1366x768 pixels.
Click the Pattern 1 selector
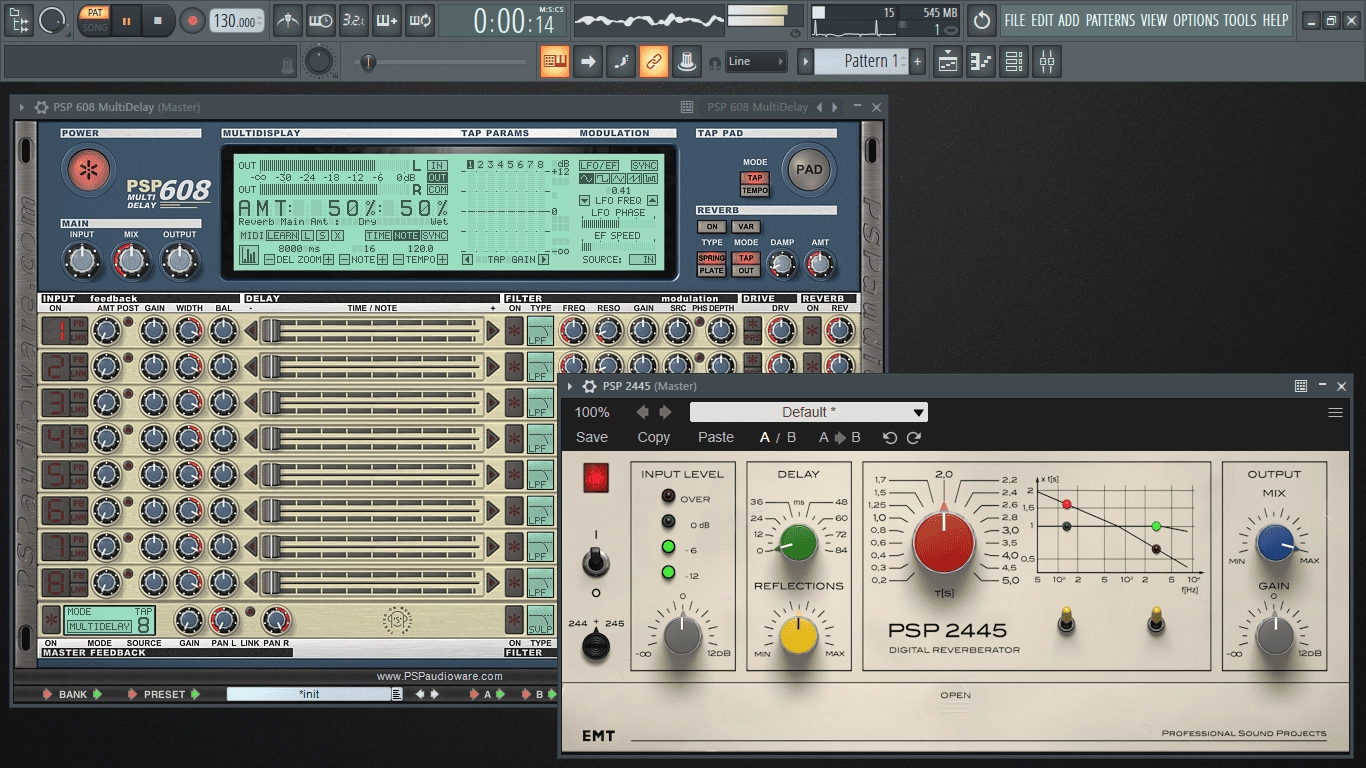861,62
